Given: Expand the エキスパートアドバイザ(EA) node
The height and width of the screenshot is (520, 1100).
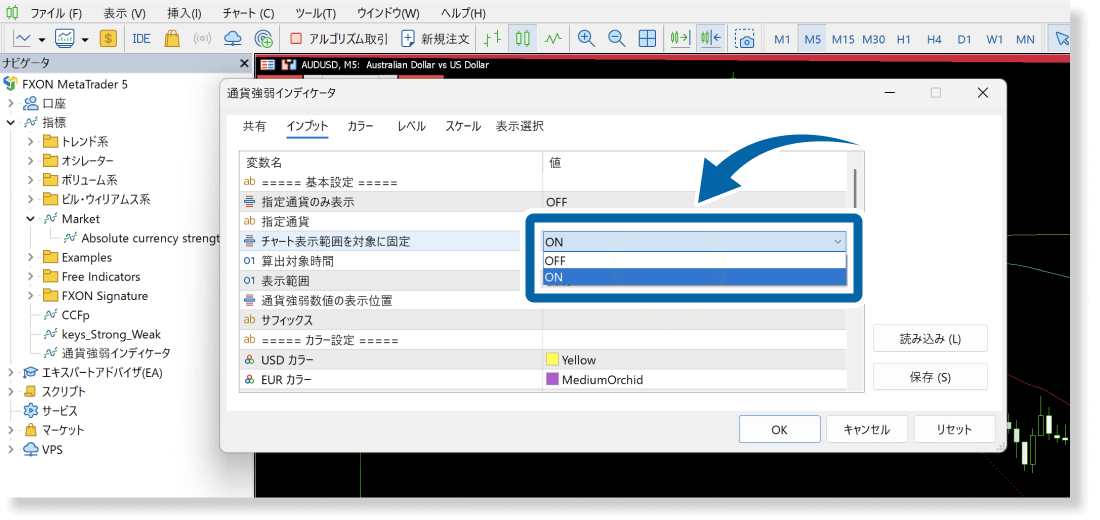Looking at the screenshot, I should pyautogui.click(x=11, y=373).
